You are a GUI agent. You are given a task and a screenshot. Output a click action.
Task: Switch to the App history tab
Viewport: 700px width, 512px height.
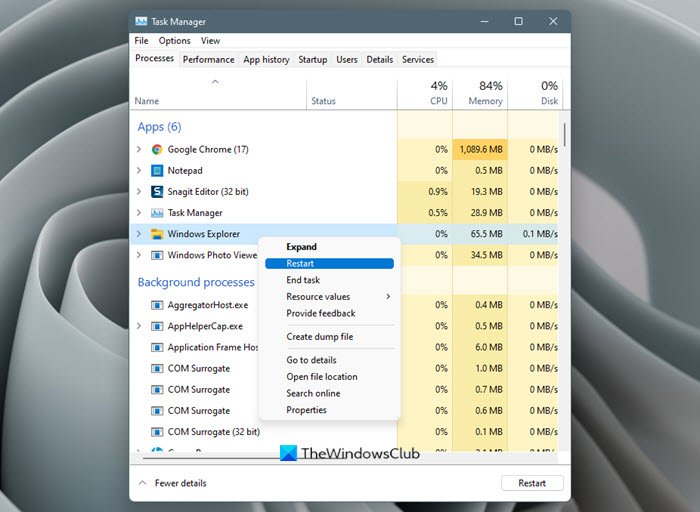click(x=267, y=59)
